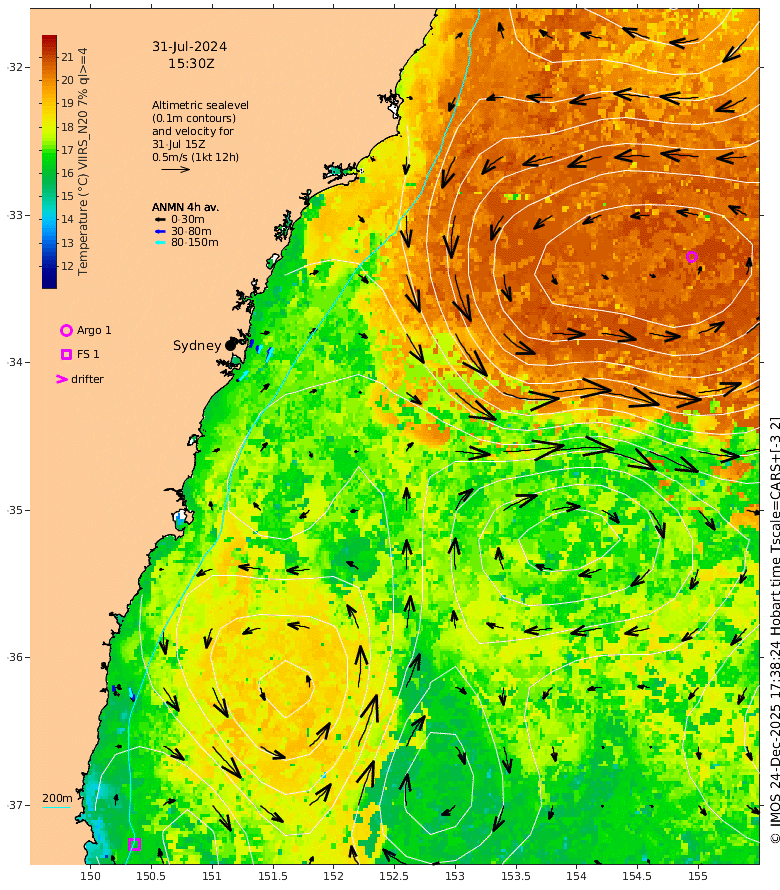Click the Sydney city label
This screenshot has width=780, height=890.
click(197, 345)
